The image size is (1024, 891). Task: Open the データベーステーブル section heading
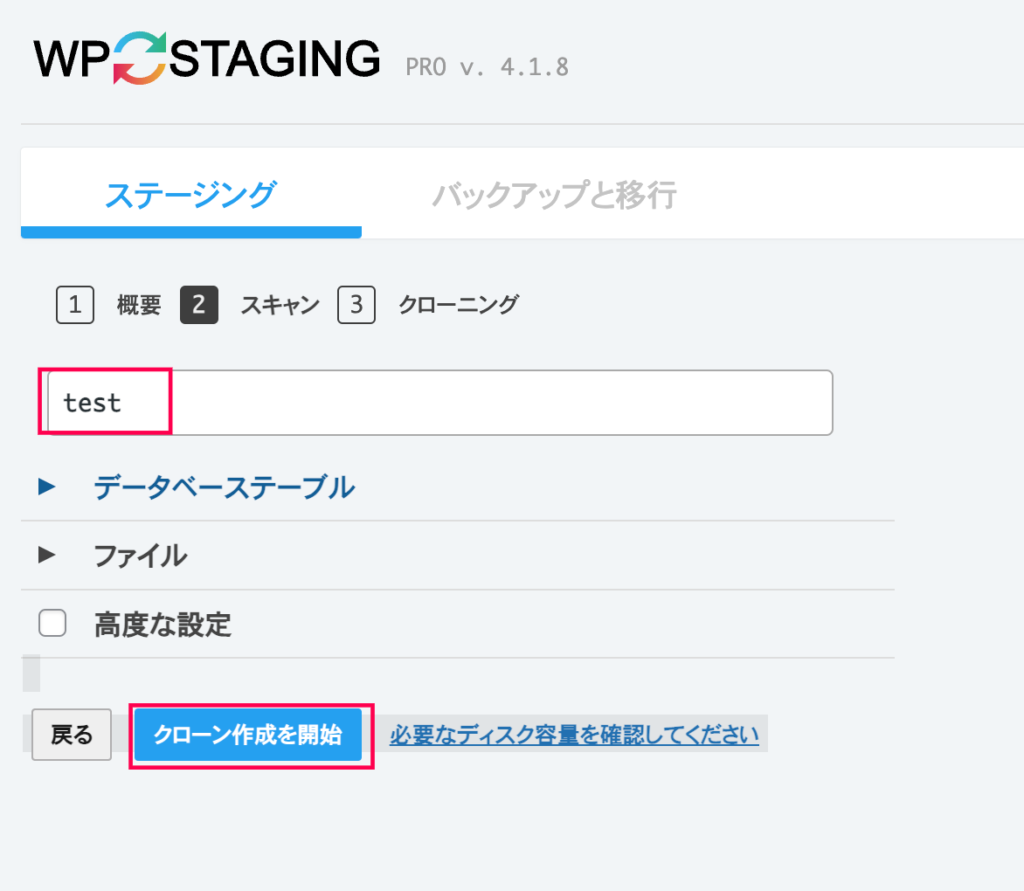point(224,488)
